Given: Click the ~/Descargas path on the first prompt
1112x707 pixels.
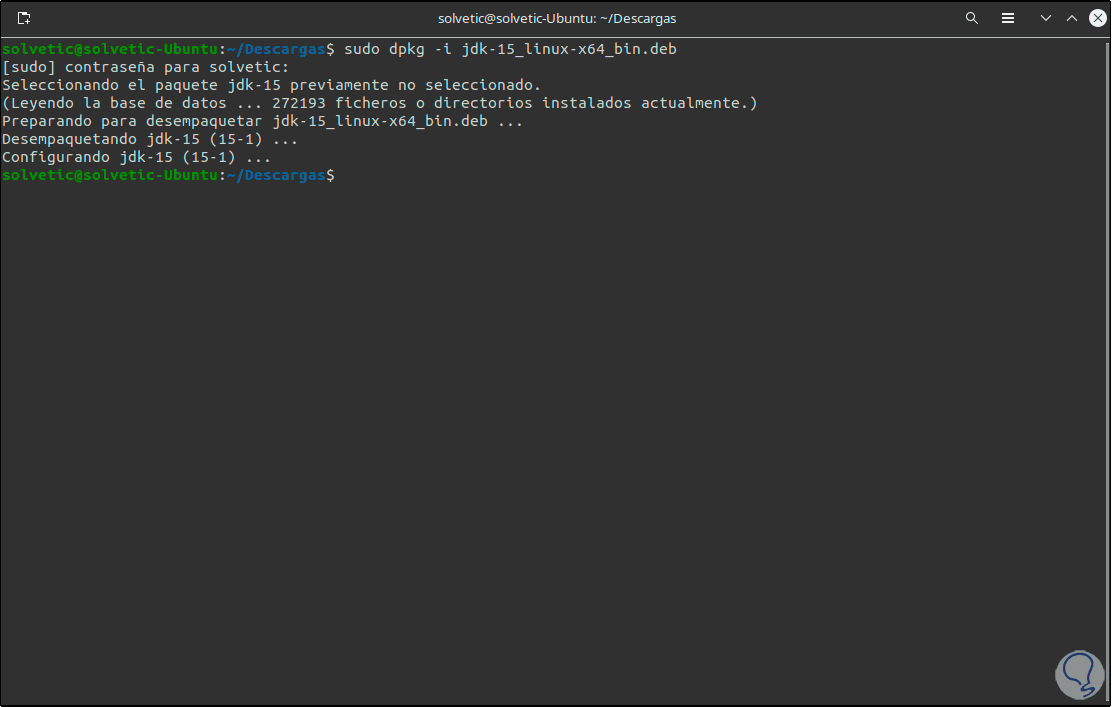Looking at the screenshot, I should 280,49.
